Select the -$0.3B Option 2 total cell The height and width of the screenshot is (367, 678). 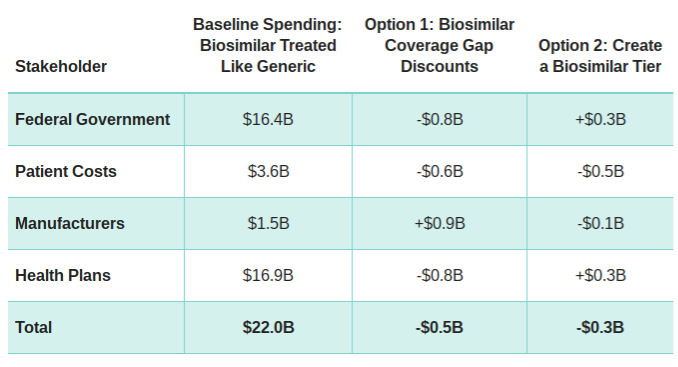[601, 327]
